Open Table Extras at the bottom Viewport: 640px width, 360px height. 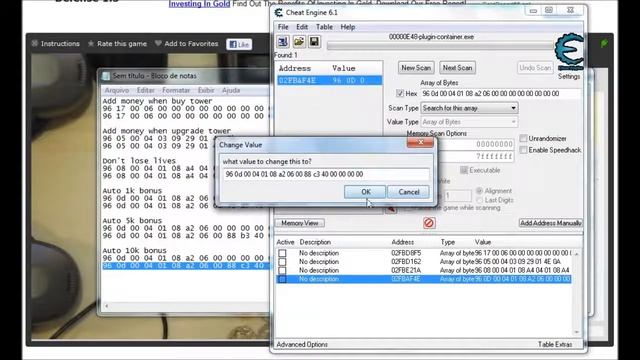555,344
